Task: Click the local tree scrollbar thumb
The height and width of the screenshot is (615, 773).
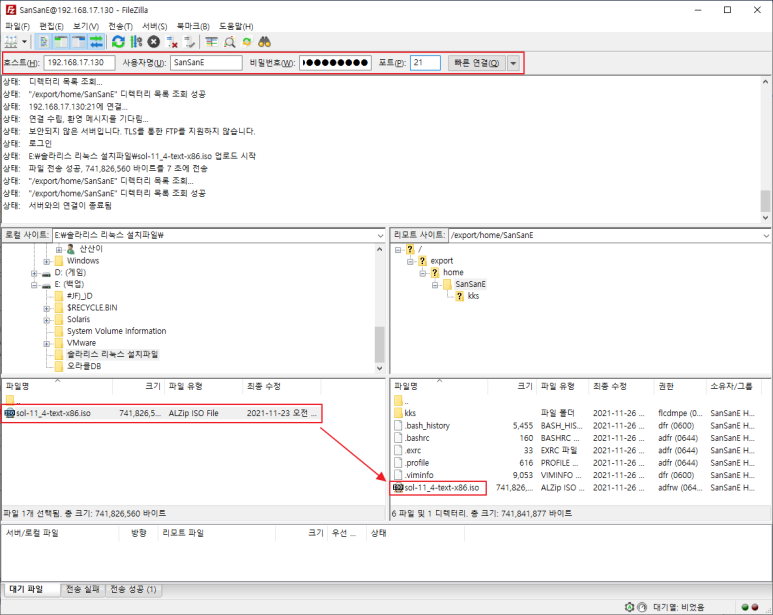Action: (x=380, y=344)
